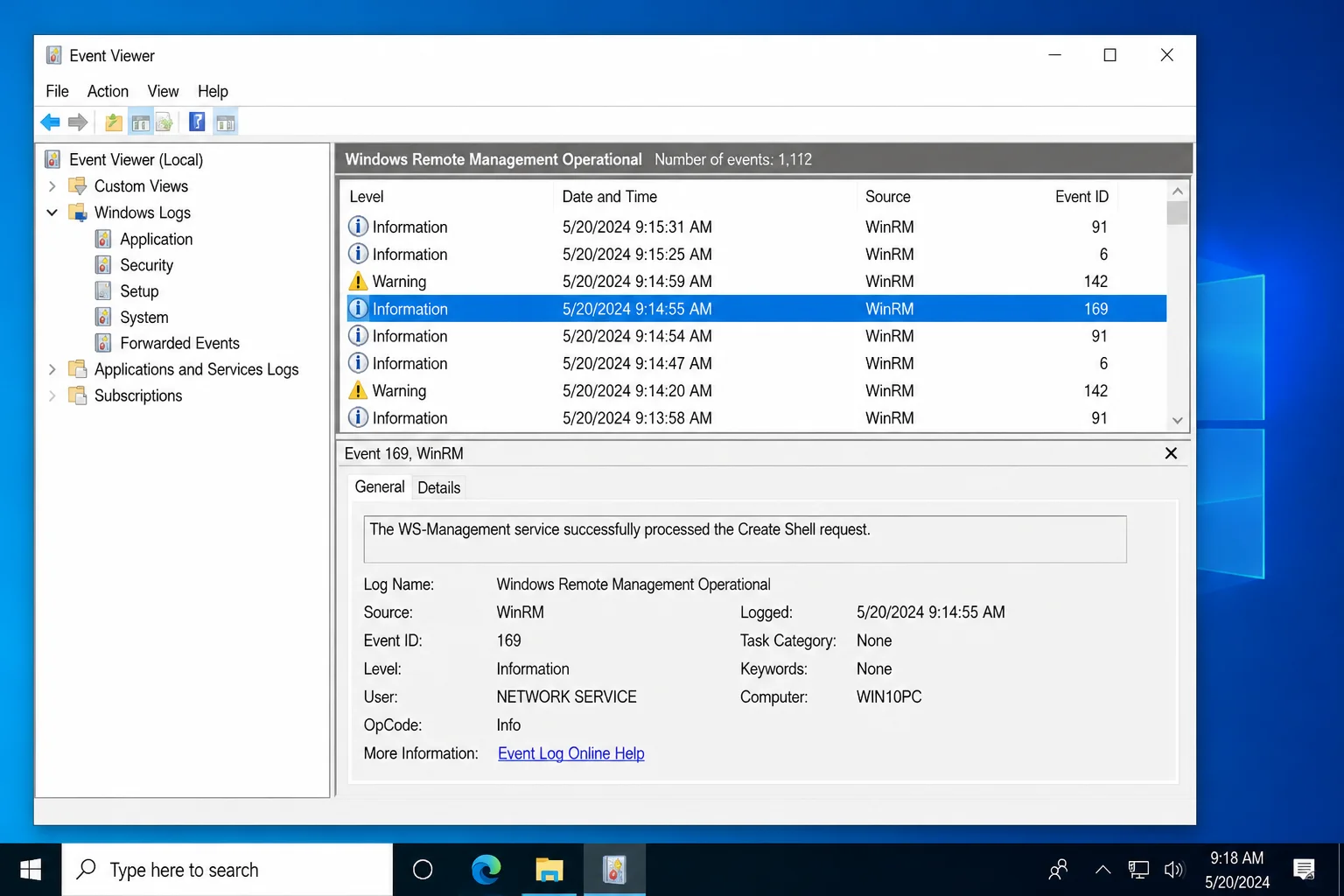The width and height of the screenshot is (1344, 896).
Task: Click the Up One Level folder icon
Action: pyautogui.click(x=114, y=122)
